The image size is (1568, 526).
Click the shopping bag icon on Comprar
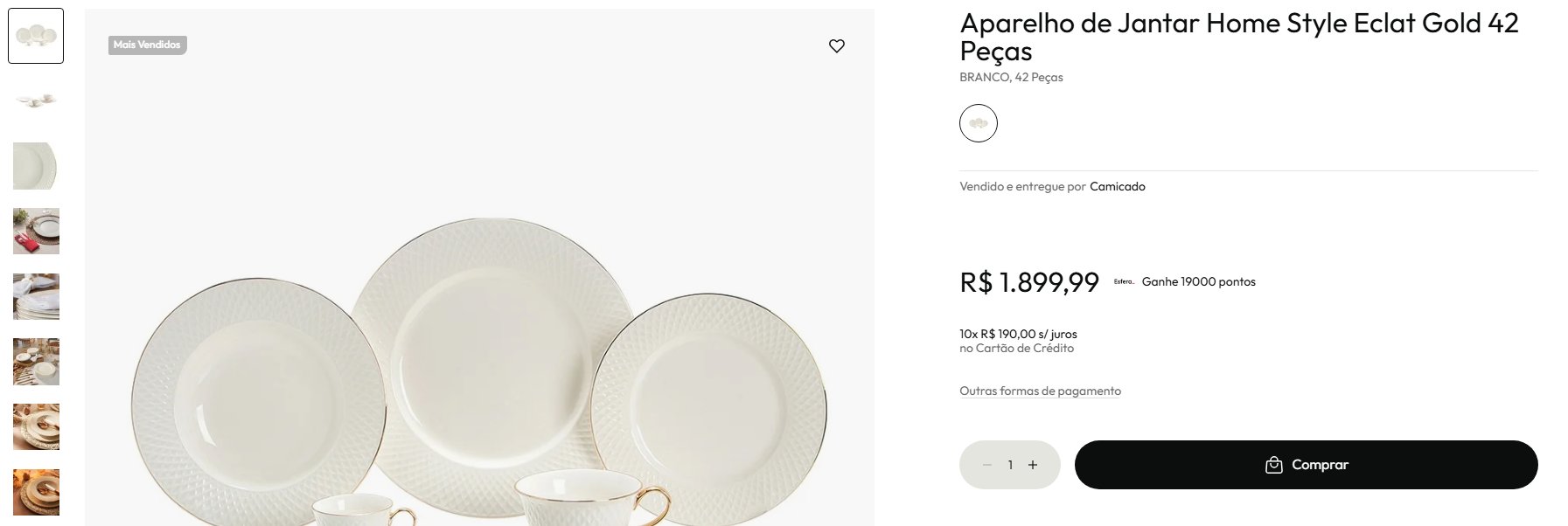click(1274, 465)
